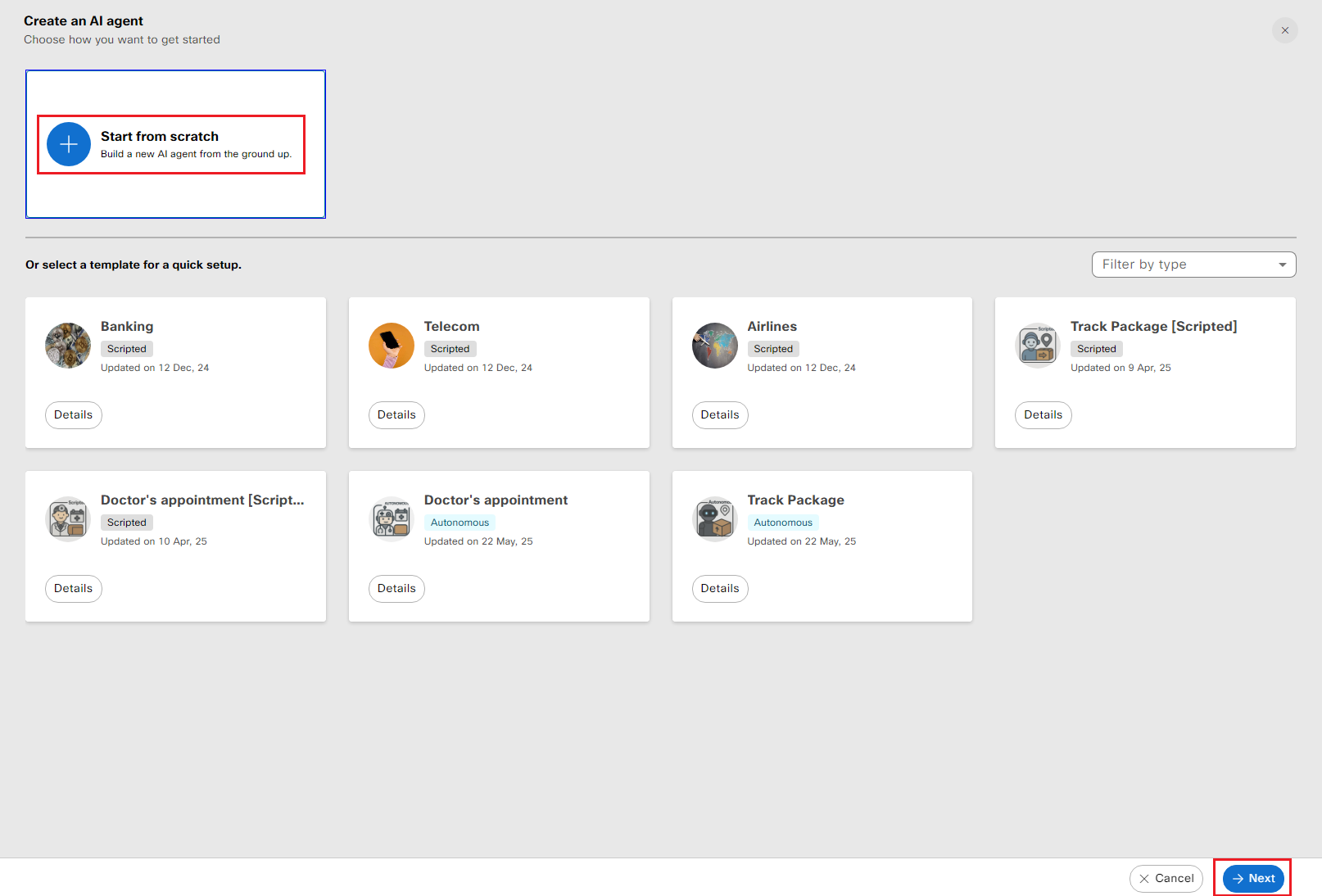Pick the autonomous Track Package robot icon
Screen dimensions: 1322x896
tap(714, 519)
